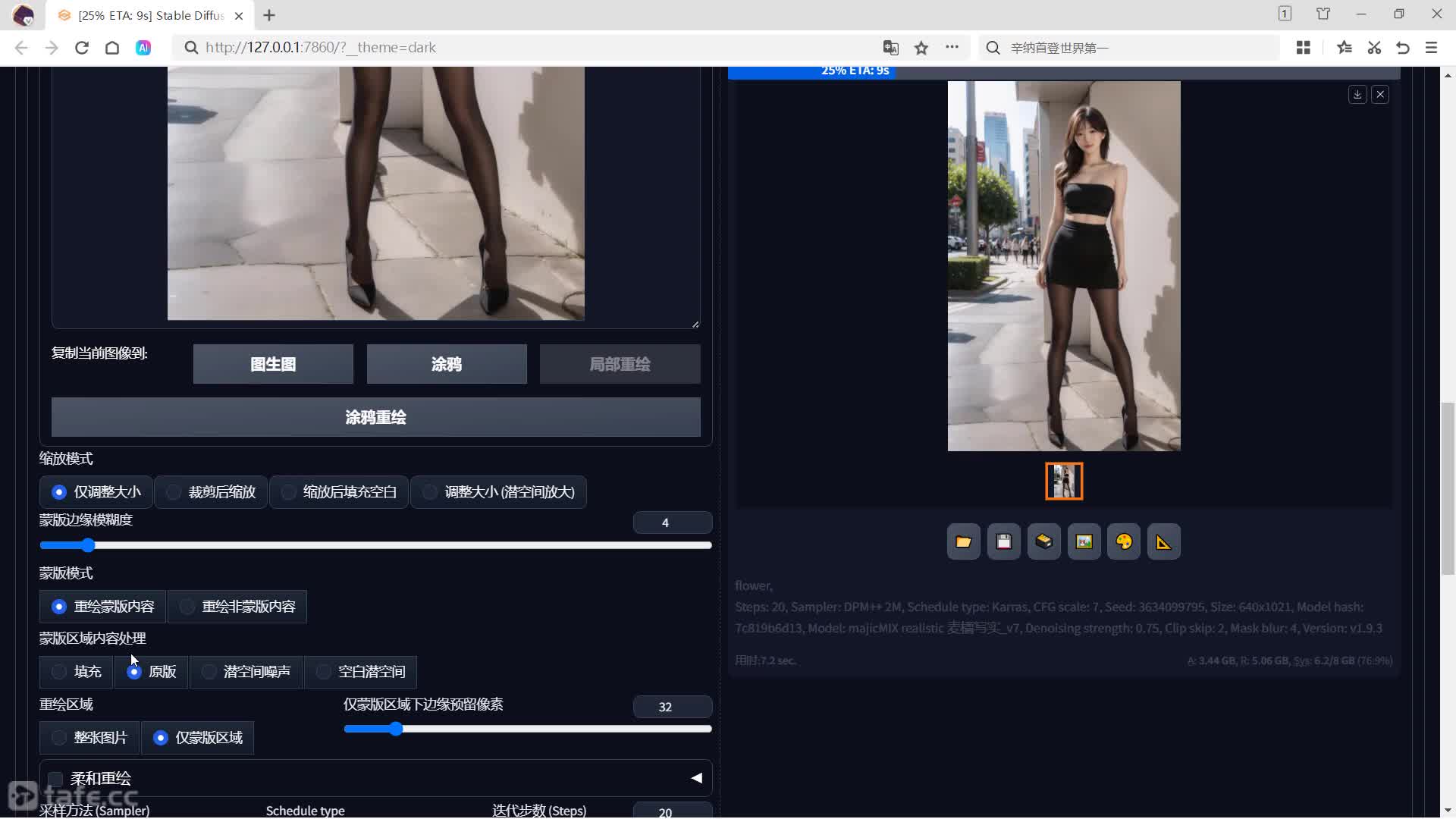The width and height of the screenshot is (1456, 819).
Task: Click the shirt skin icon in title bar
Action: (1323, 14)
